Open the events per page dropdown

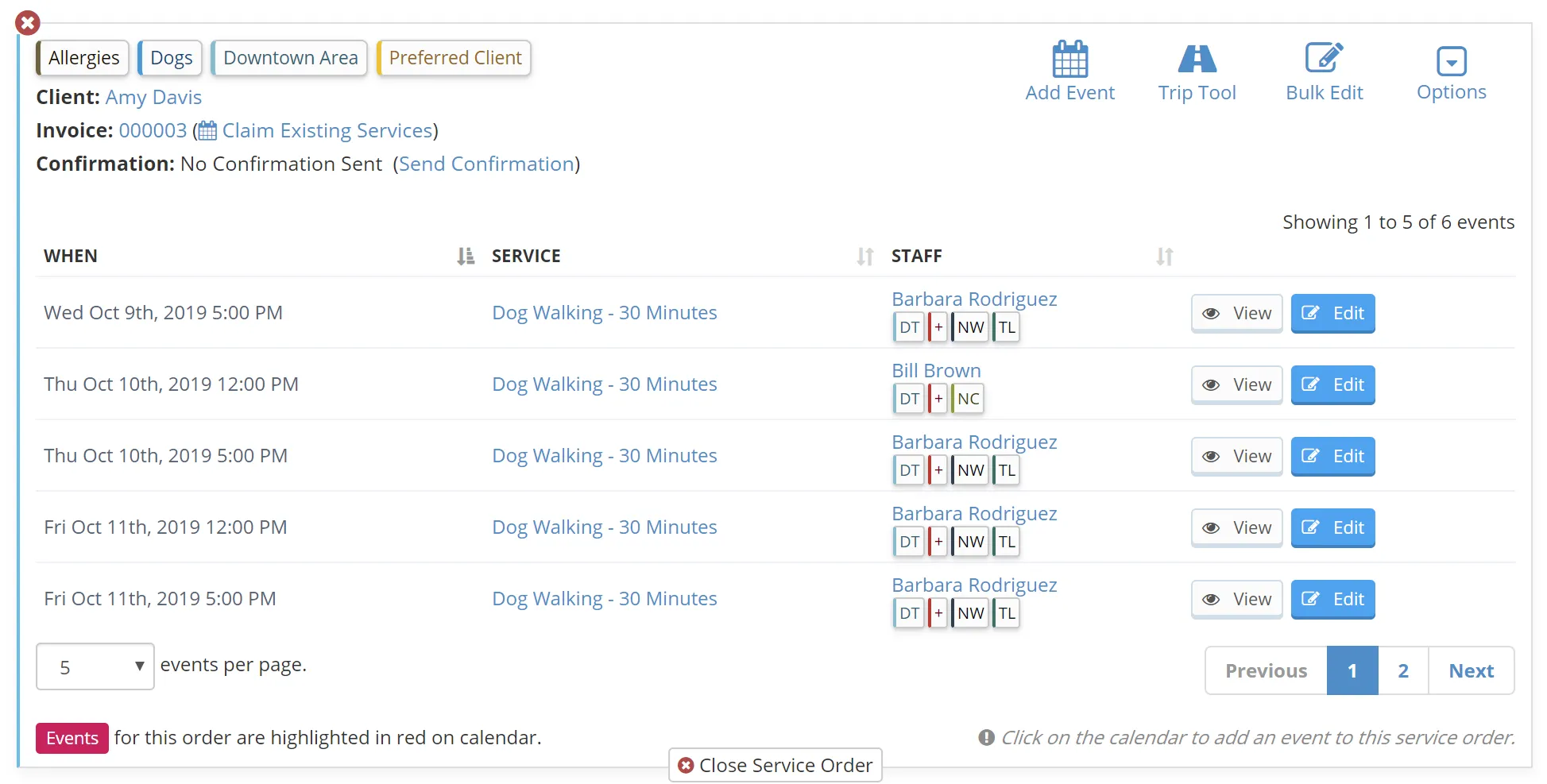click(95, 666)
